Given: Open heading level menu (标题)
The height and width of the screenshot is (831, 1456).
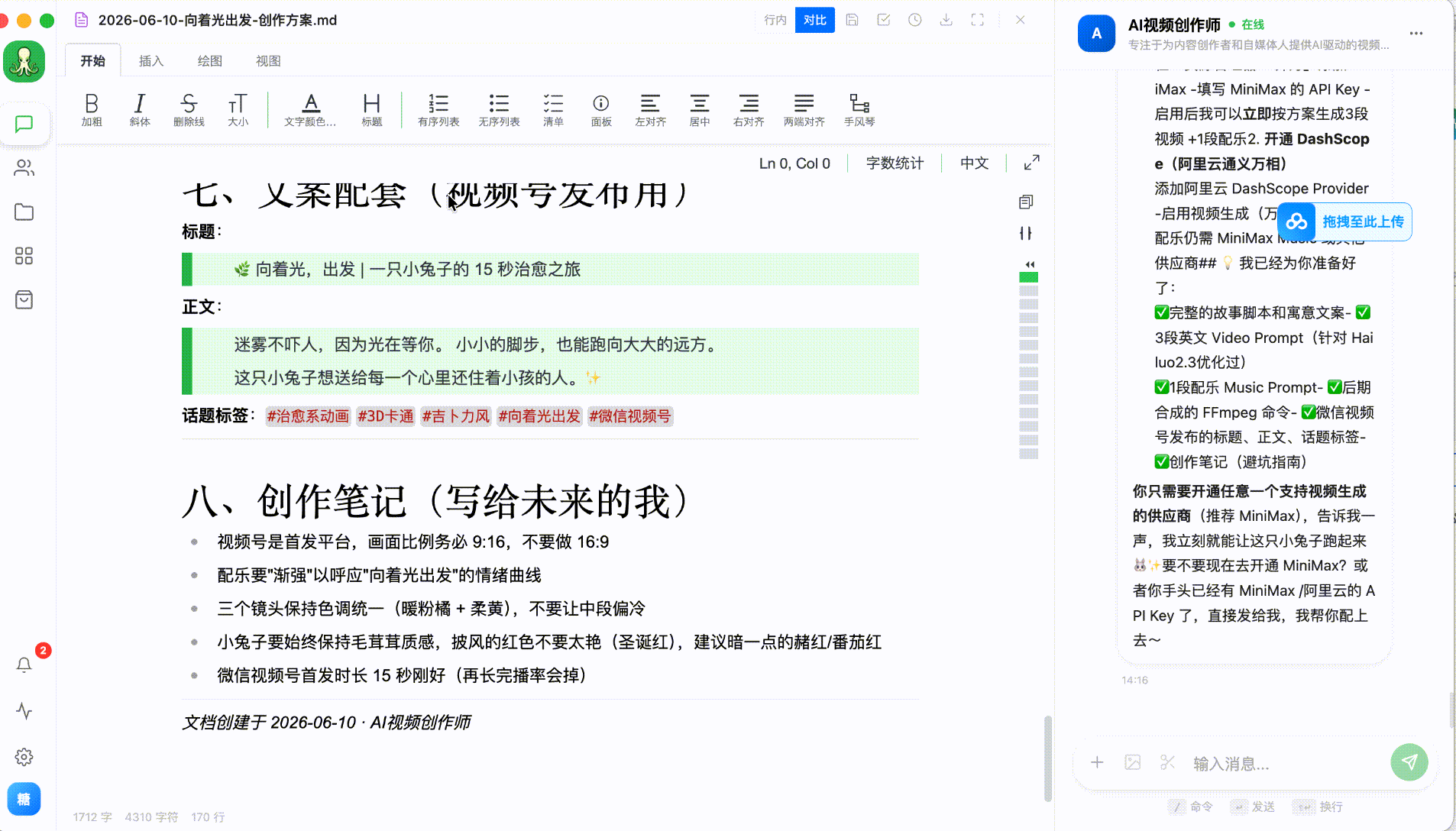Looking at the screenshot, I should (372, 109).
